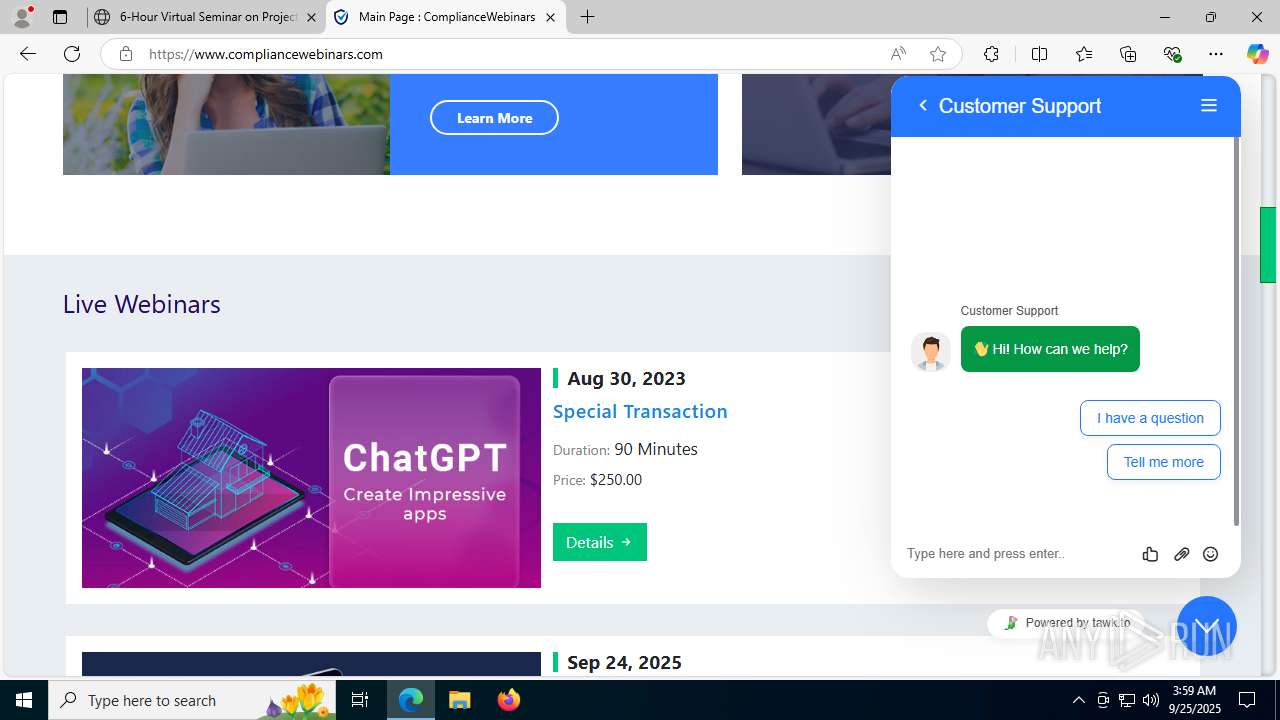Turn on Read aloud for this page
Viewport: 1280px width, 720px height.
898,54
